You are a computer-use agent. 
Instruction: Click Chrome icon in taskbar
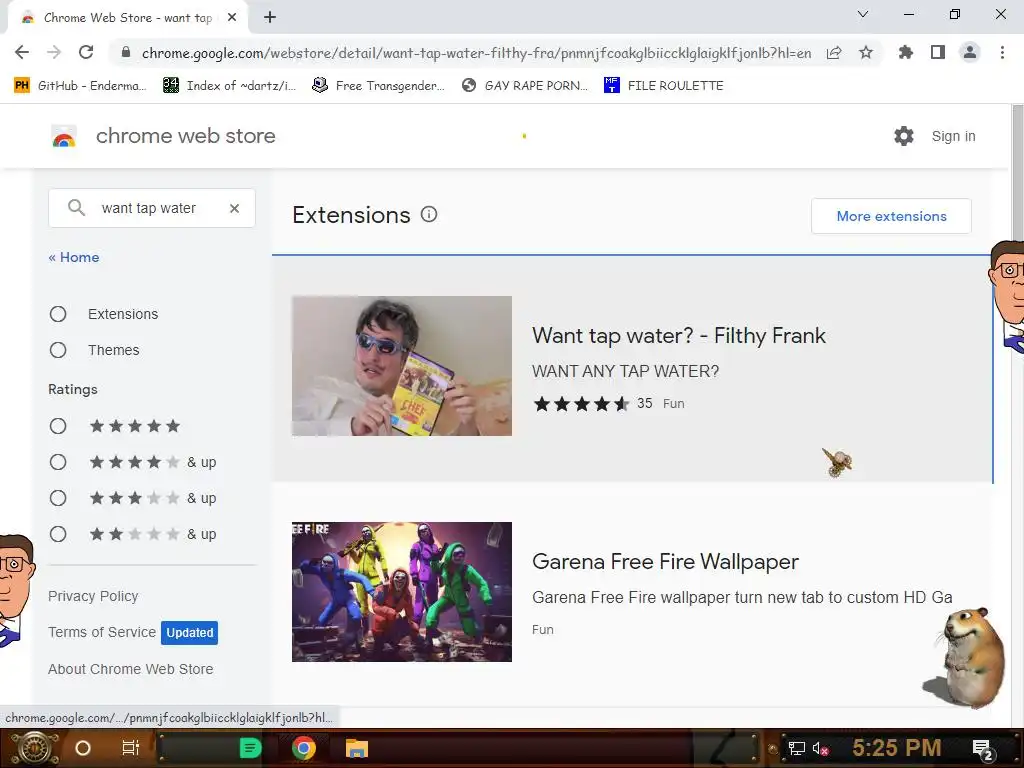pyautogui.click(x=304, y=748)
